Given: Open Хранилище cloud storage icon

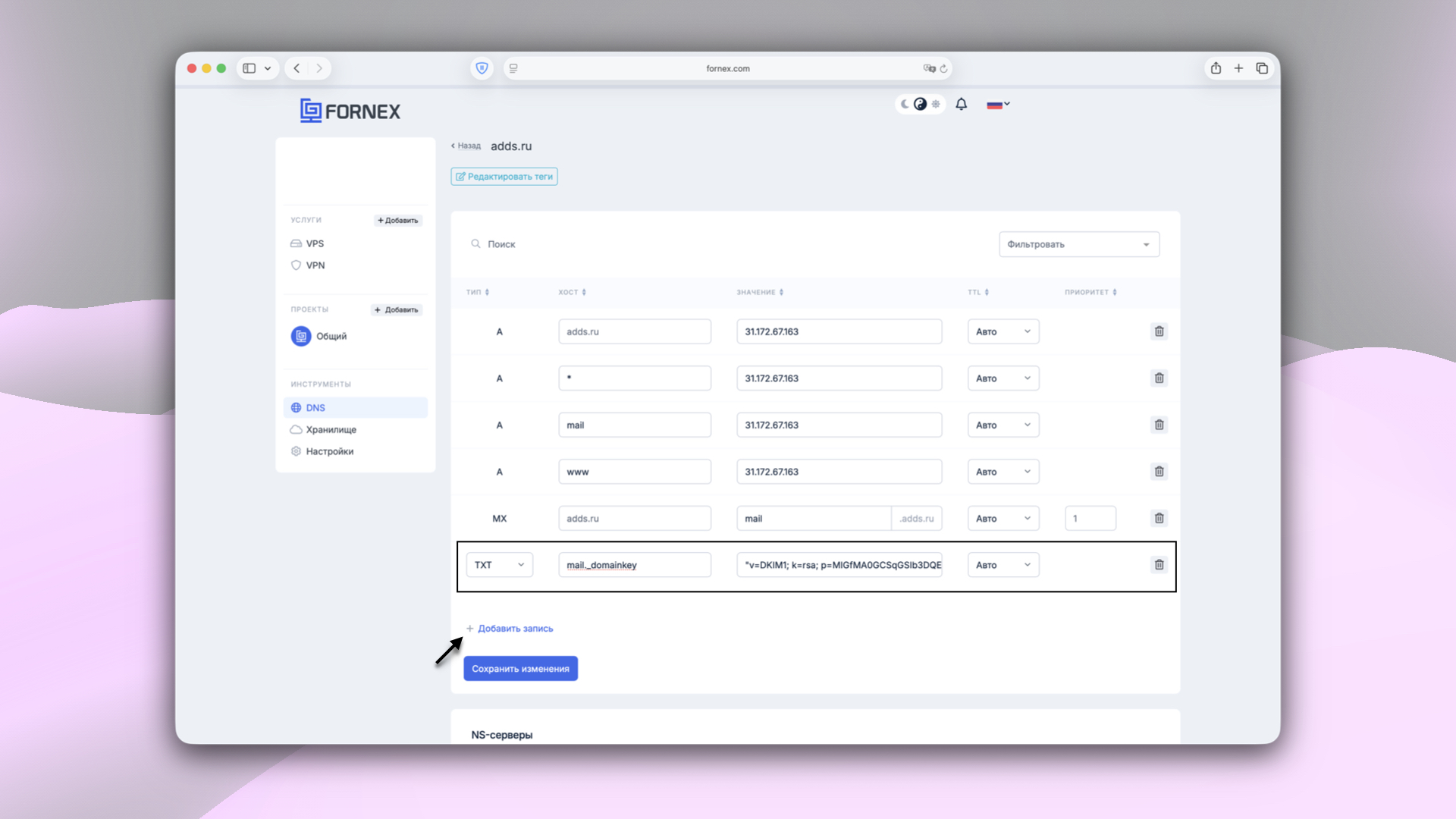Looking at the screenshot, I should pyautogui.click(x=297, y=429).
